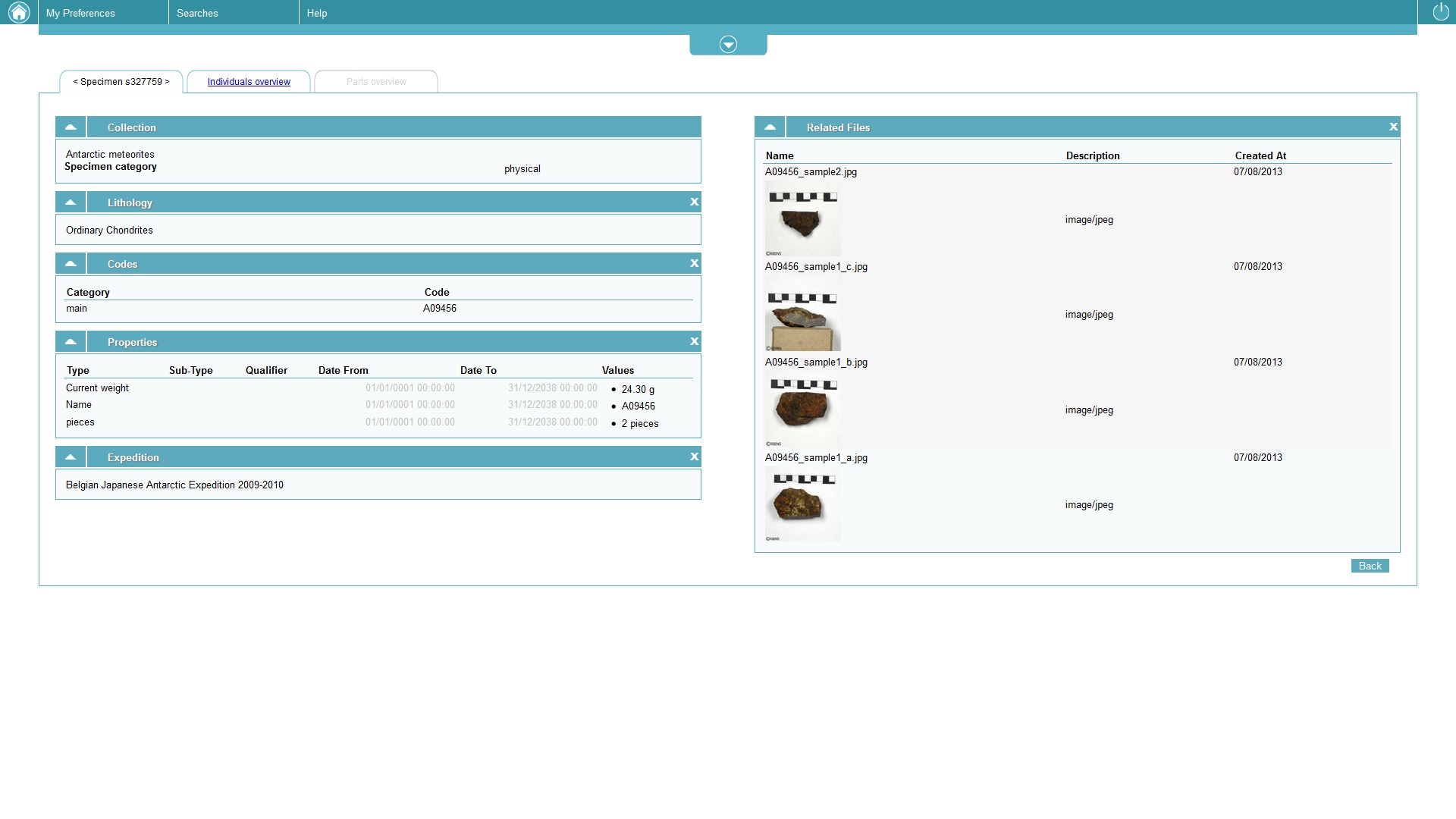This screenshot has width=1456, height=819.
Task: Collapse the Expedition section arrow
Action: (x=71, y=457)
